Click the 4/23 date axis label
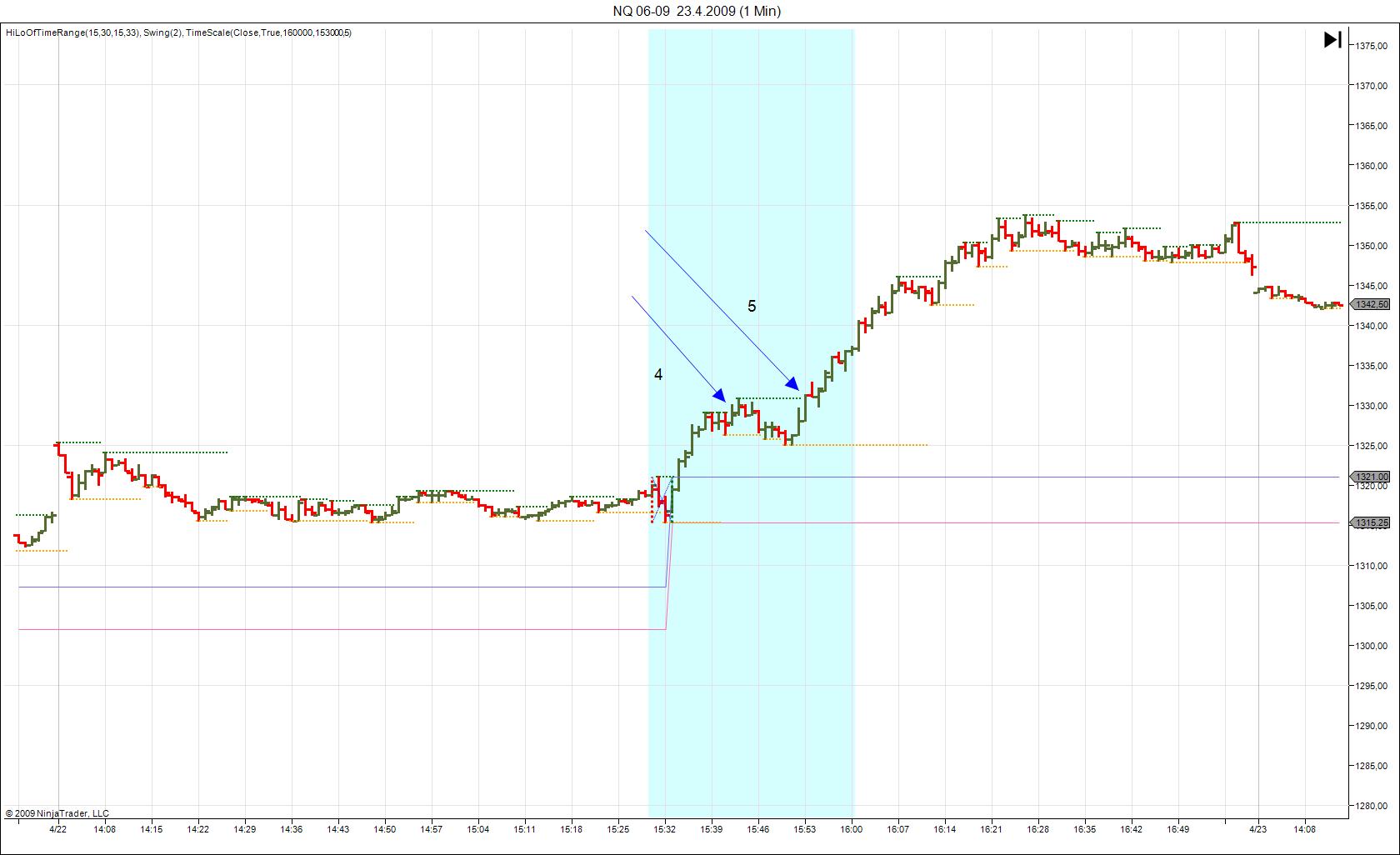Image resolution: width=1400 pixels, height=855 pixels. click(1257, 829)
